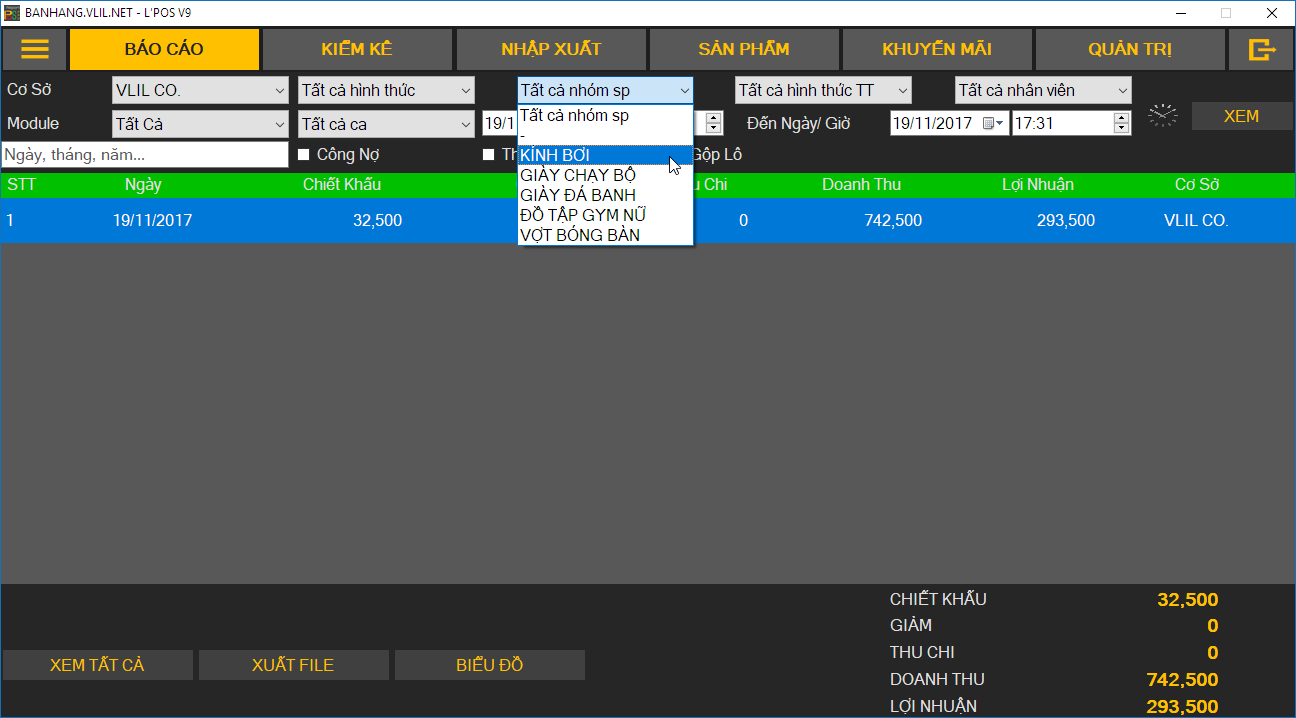The image size is (1296, 718).
Task: Switch to the KIỂM KÊ tab
Action: (357, 49)
